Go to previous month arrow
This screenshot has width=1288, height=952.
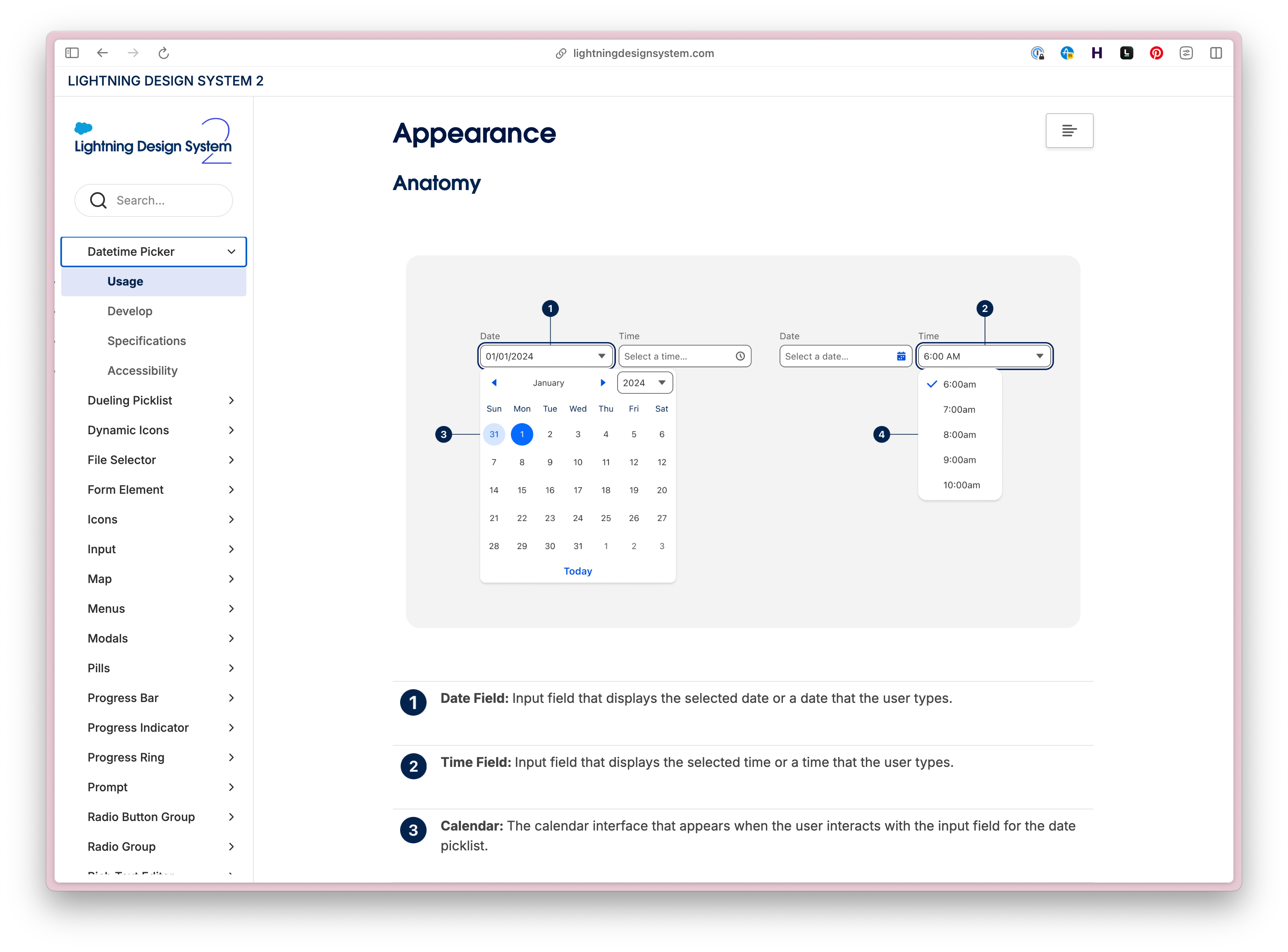[x=494, y=383]
